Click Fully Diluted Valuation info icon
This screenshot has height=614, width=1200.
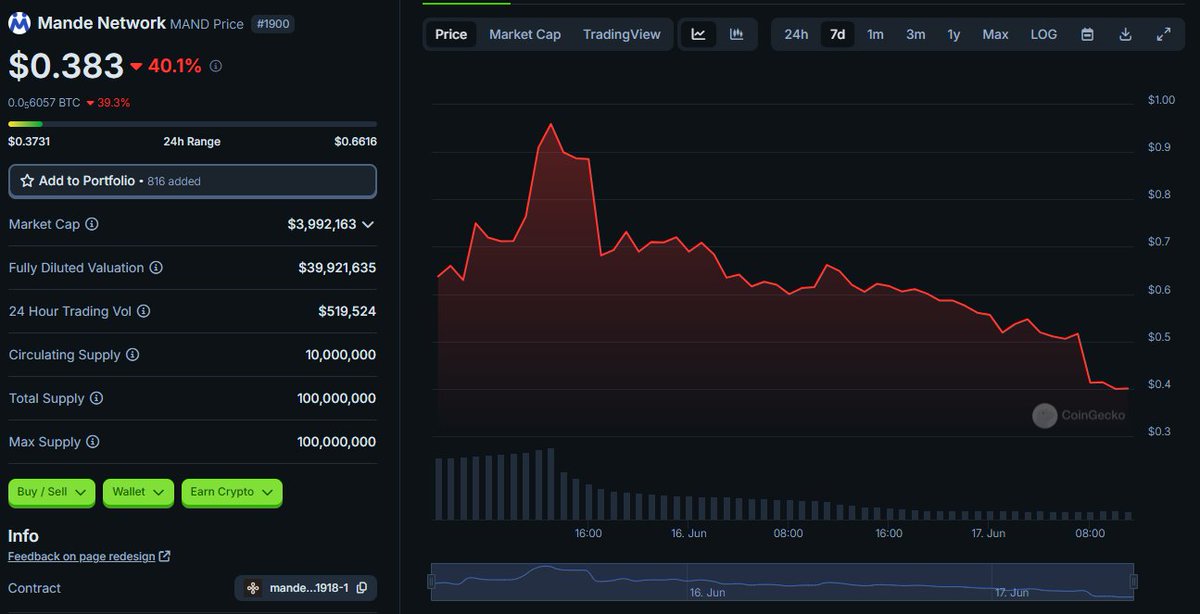(x=156, y=268)
